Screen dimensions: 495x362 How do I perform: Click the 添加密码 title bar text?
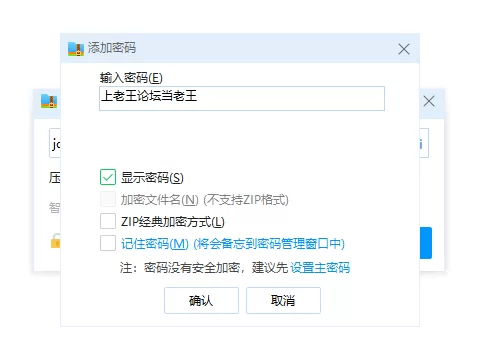click(x=112, y=48)
